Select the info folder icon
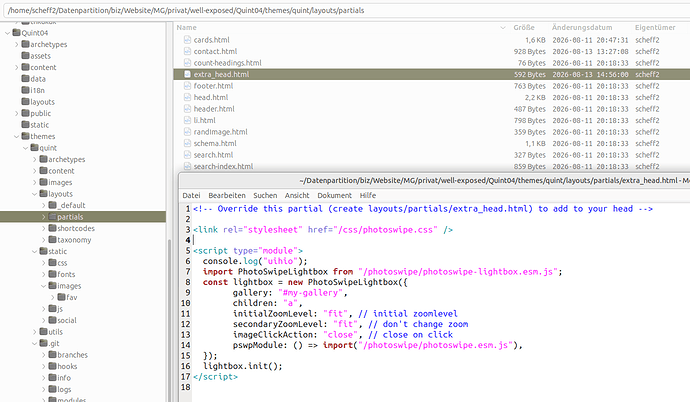The height and width of the screenshot is (402, 690). click(52, 378)
